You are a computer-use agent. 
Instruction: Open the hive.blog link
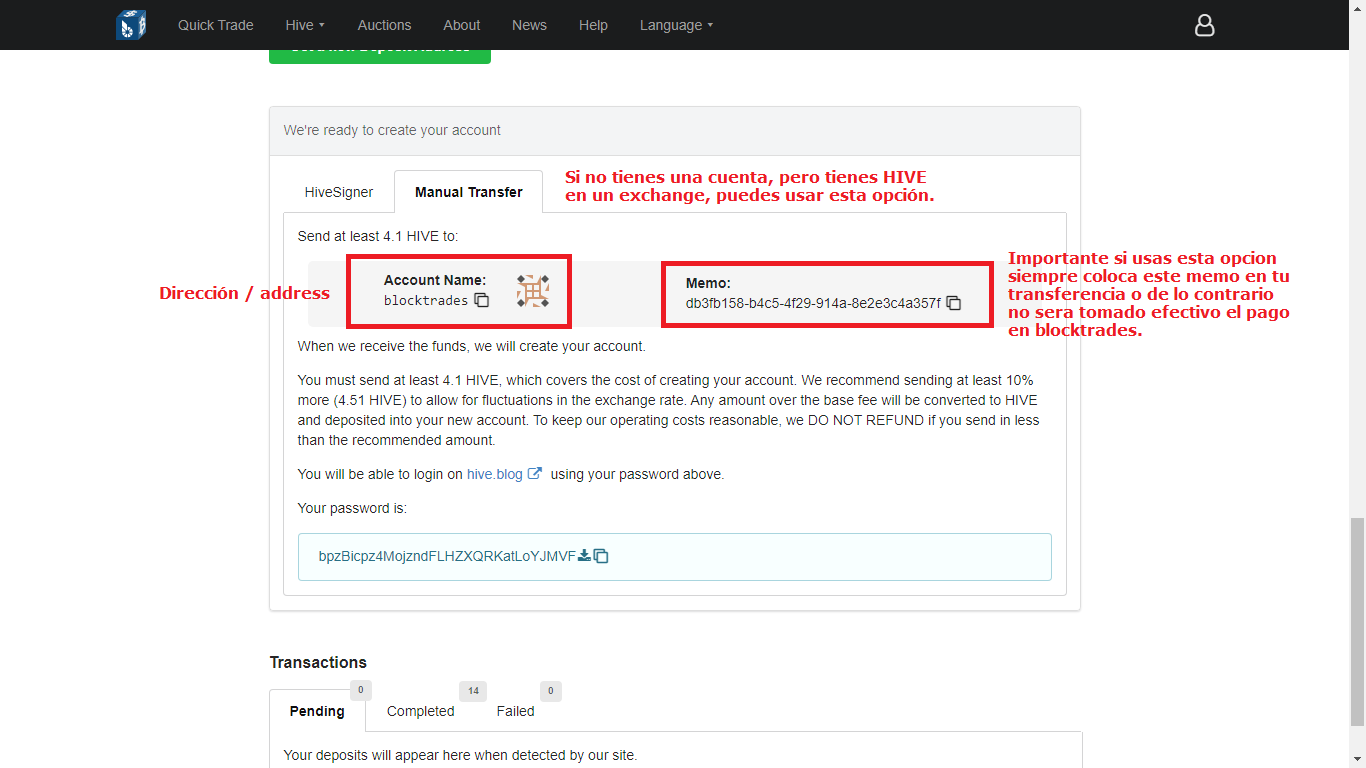point(504,474)
